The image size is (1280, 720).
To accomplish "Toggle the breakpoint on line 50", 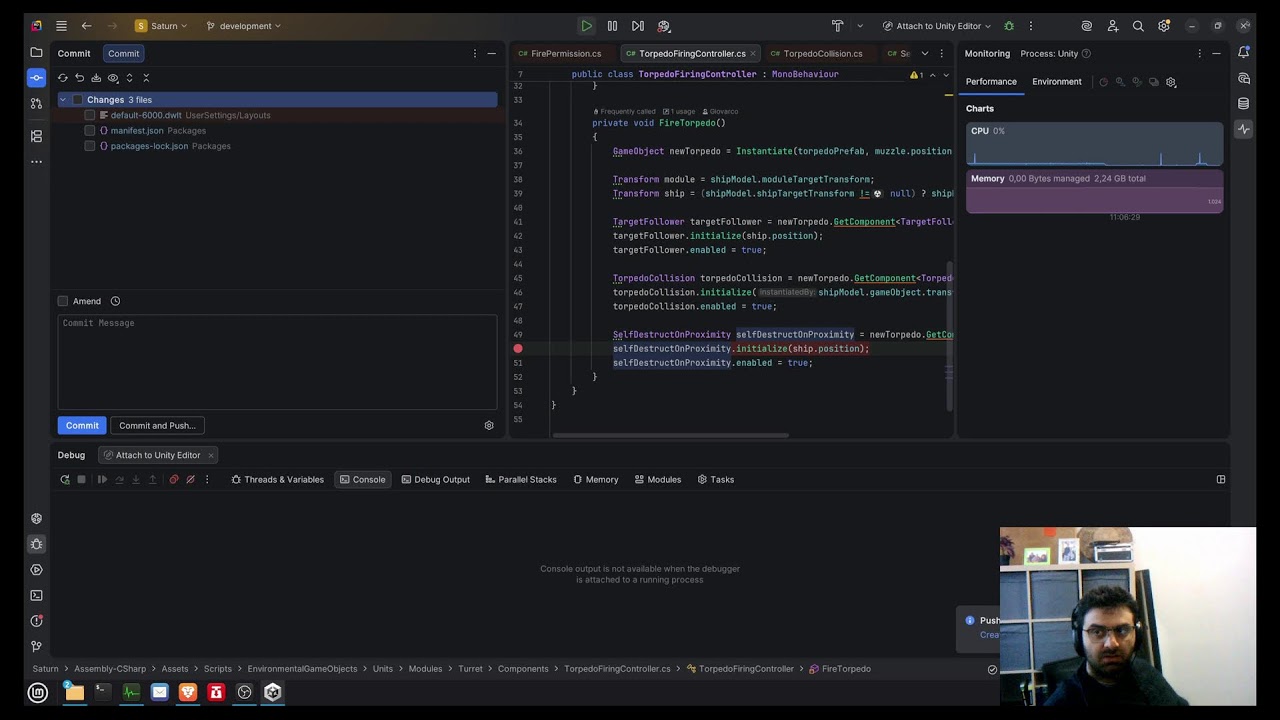I will (x=518, y=349).
